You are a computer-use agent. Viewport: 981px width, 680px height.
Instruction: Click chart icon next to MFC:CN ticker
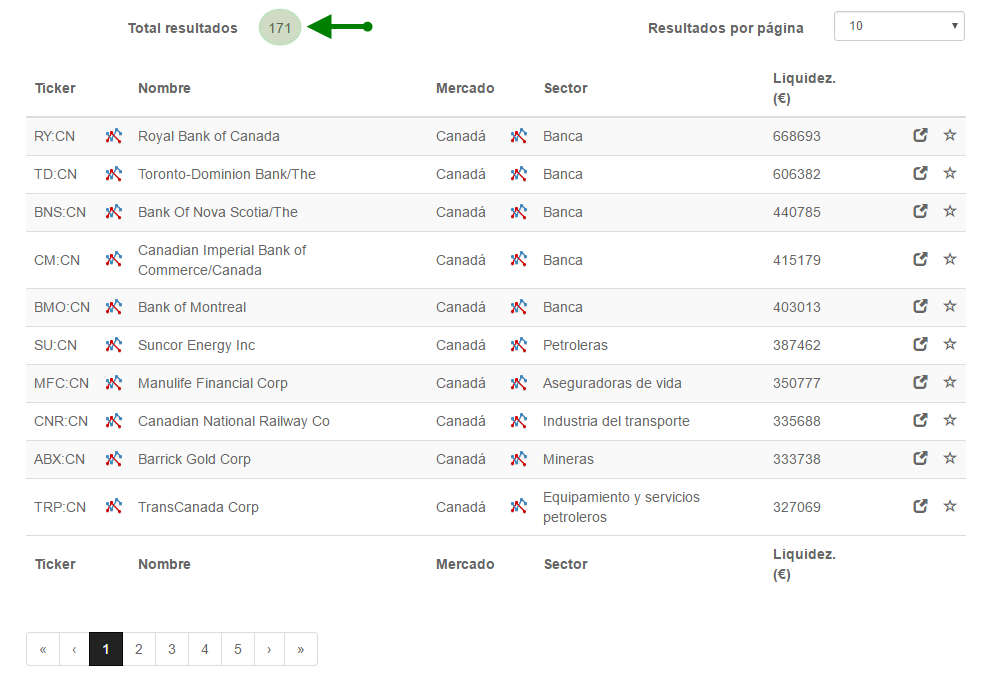(113, 383)
